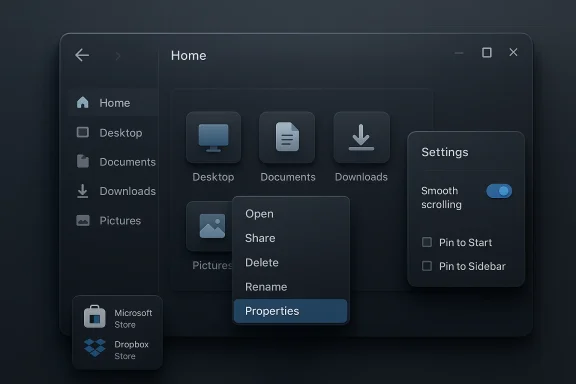Choose Rename from the context menu
The width and height of the screenshot is (576, 384).
291,287
